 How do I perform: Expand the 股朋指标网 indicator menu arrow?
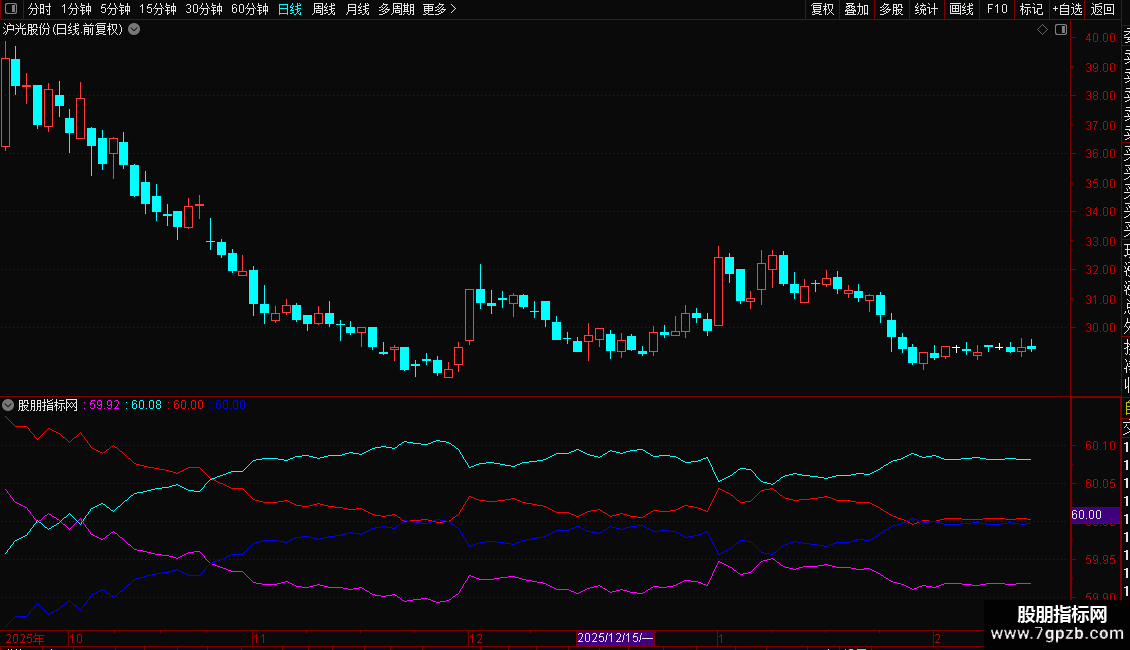click(x=8, y=405)
